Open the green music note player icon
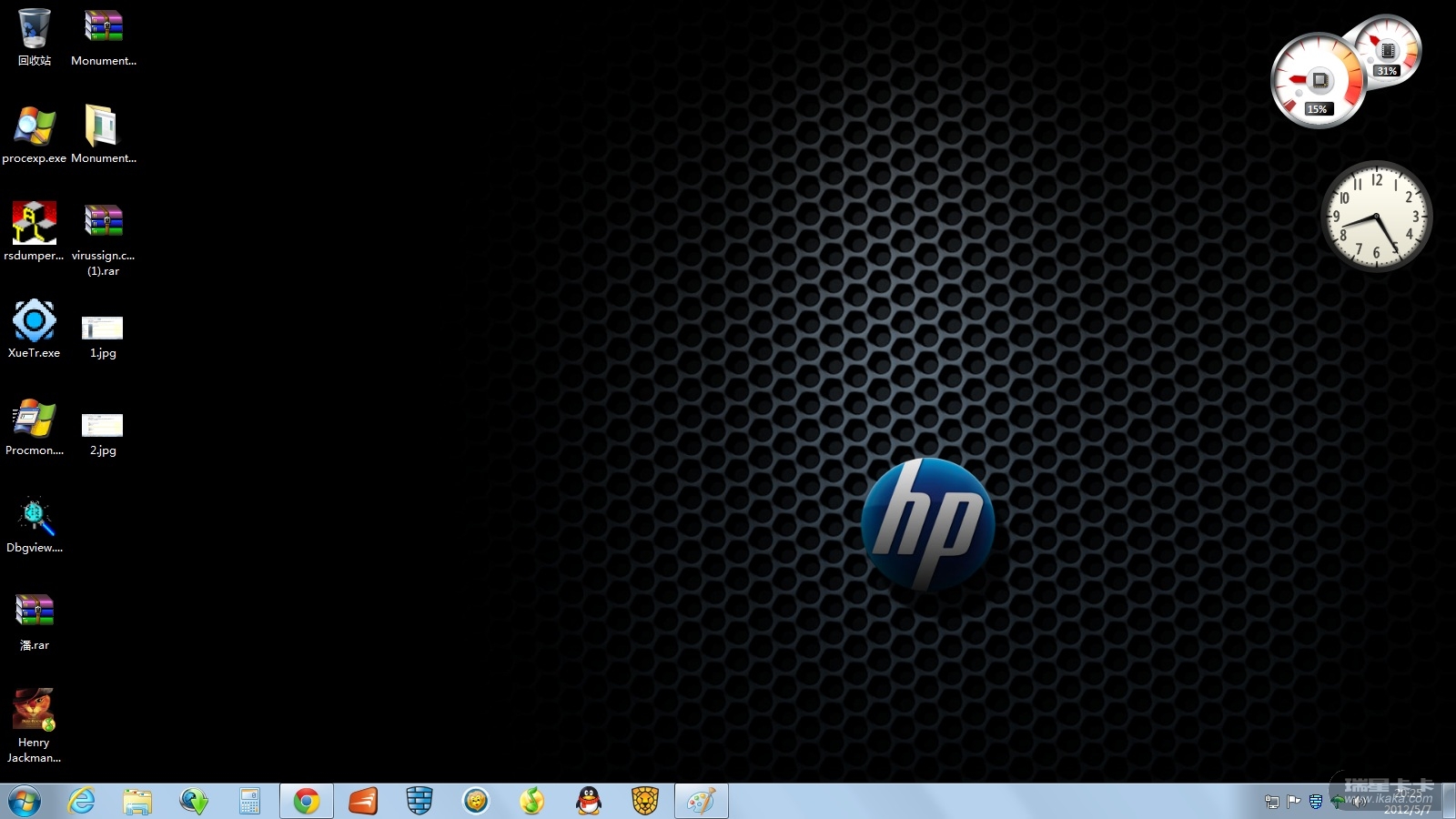Screen dimensions: 1456x819 [x=532, y=802]
